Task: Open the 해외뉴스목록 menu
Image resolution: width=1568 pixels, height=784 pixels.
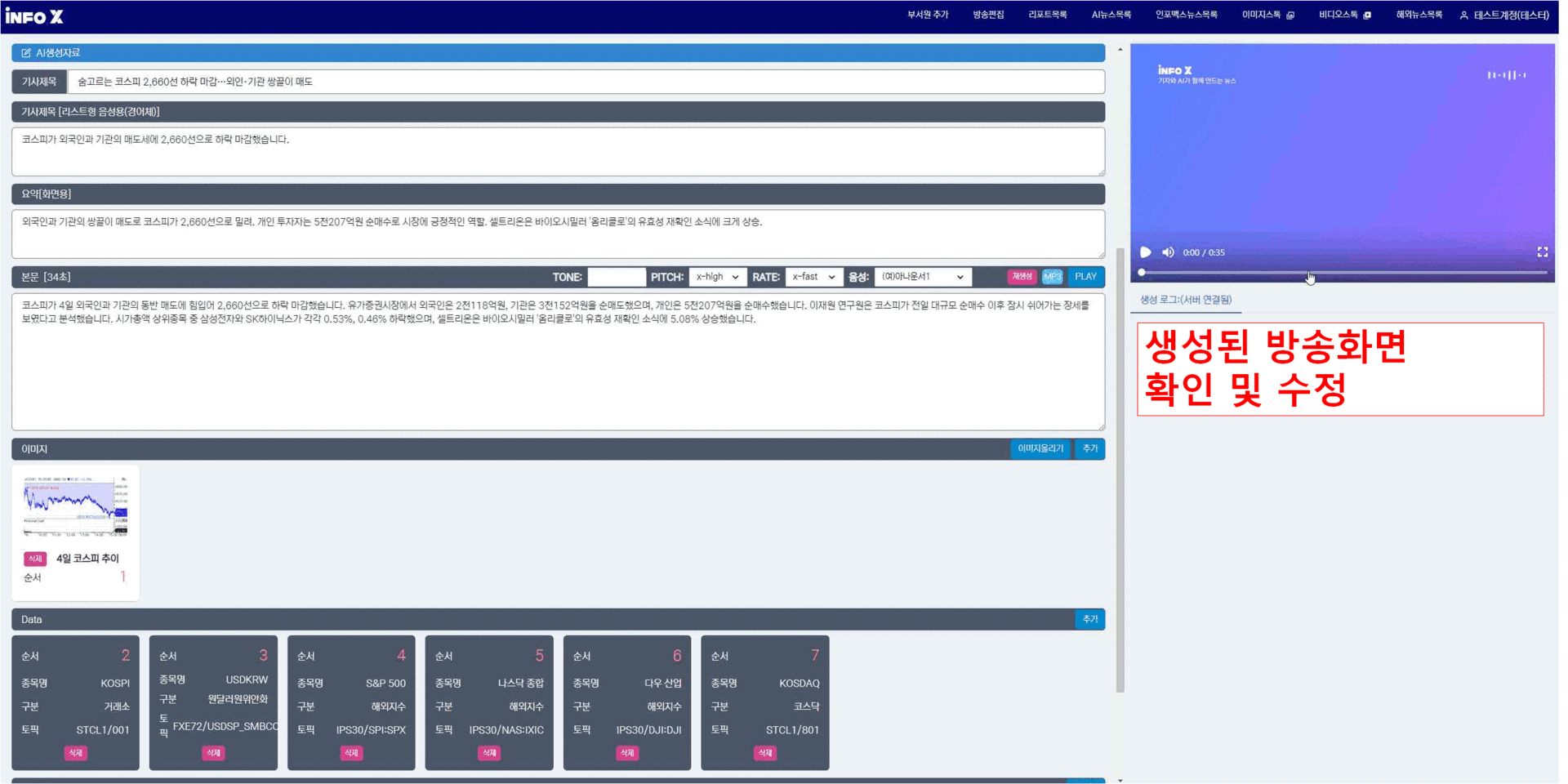Action: coord(1419,15)
